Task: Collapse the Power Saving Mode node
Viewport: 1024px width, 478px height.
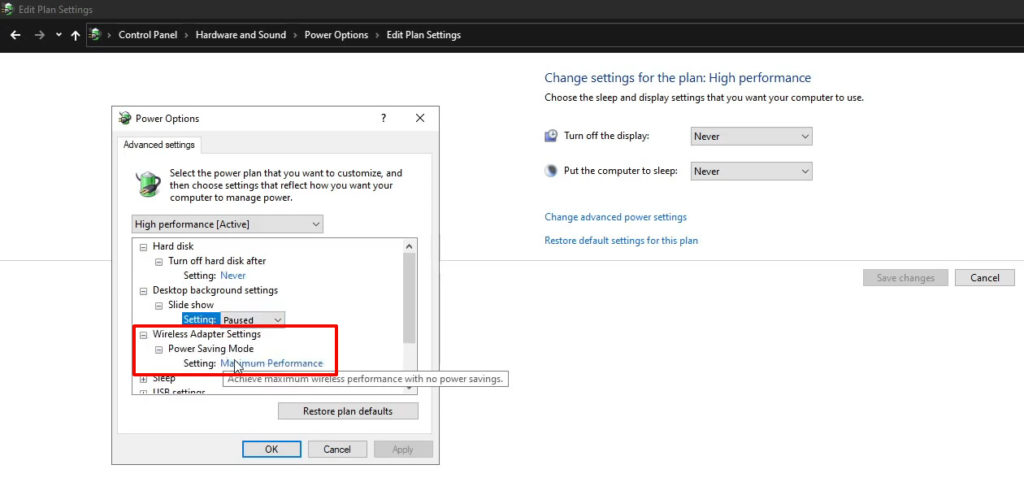Action: (x=159, y=349)
